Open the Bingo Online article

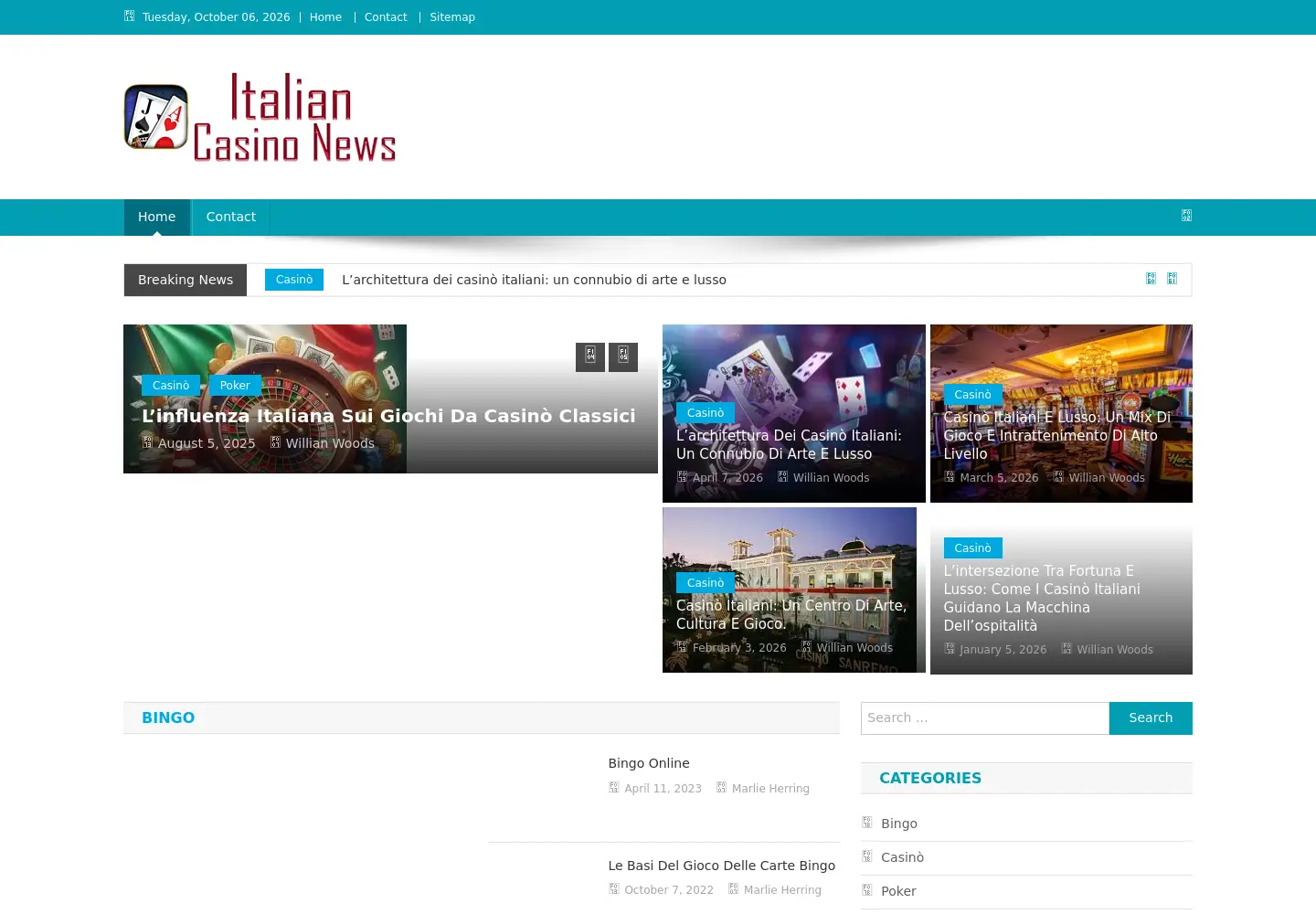[649, 763]
